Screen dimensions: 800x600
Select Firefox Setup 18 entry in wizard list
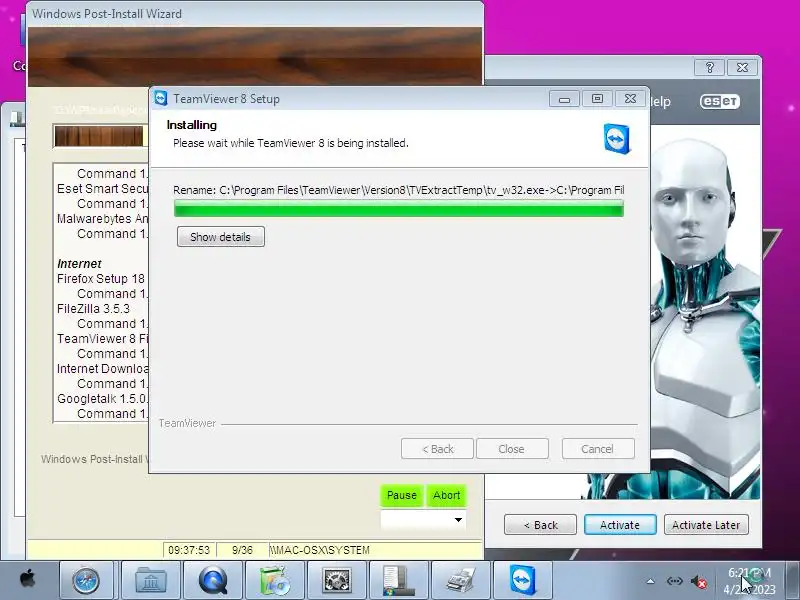coord(101,279)
